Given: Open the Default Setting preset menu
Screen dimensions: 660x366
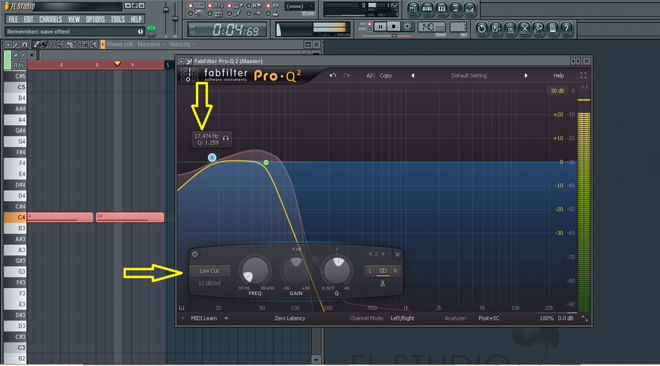Looking at the screenshot, I should click(469, 76).
